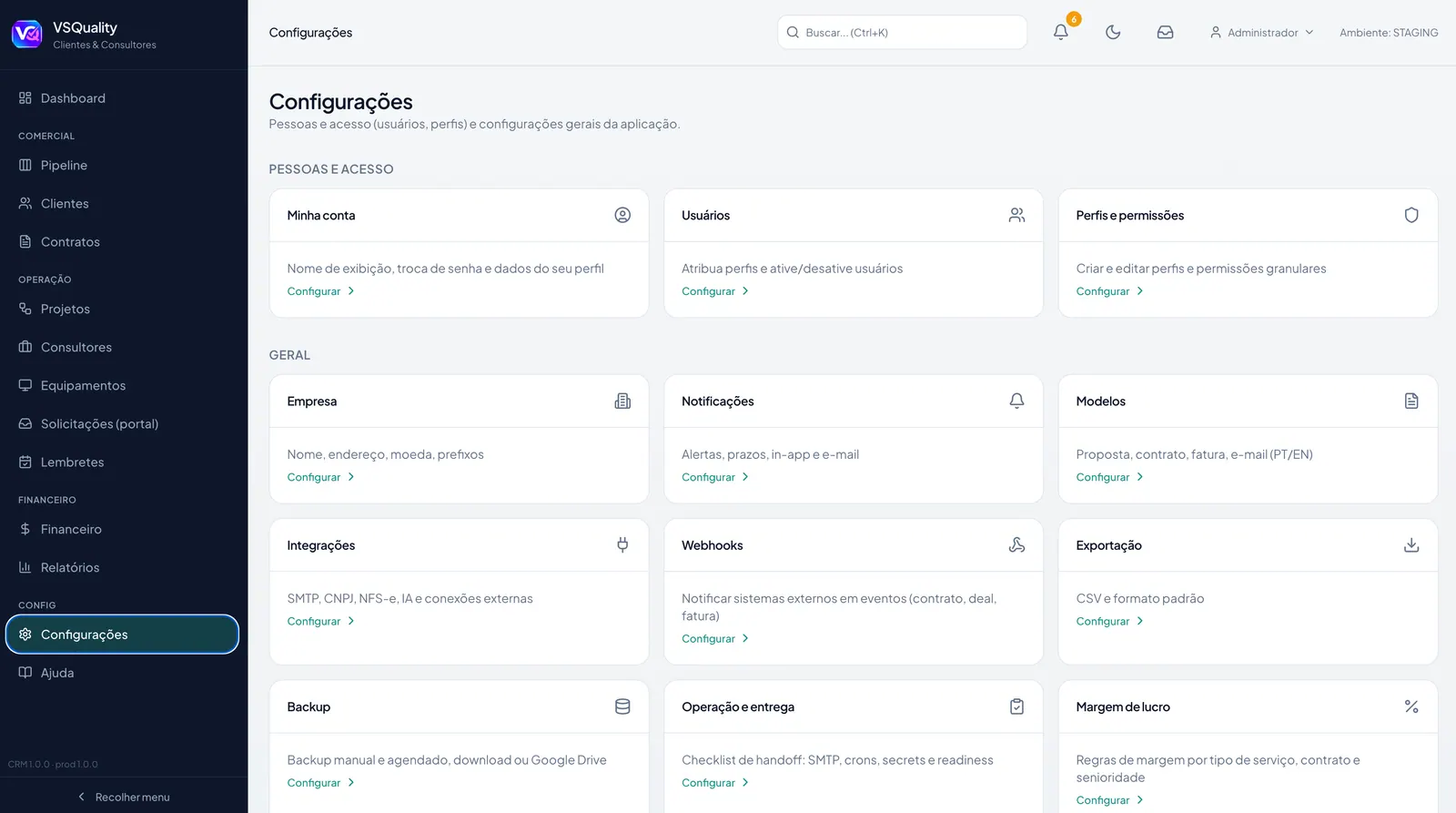Click the Operação e entrega clipboard icon
This screenshot has height=813, width=1456.
point(1016,706)
